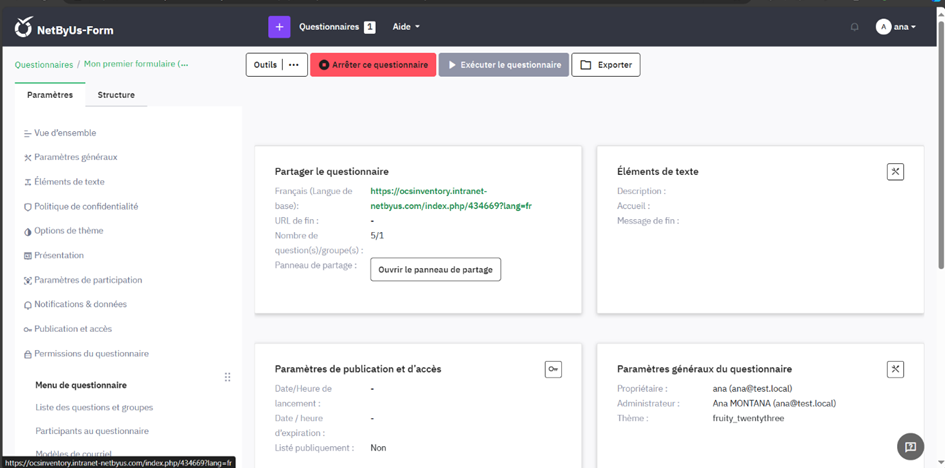Image resolution: width=945 pixels, height=468 pixels.
Task: Select Politique de confidentialité in sidebar
Action: [86, 206]
